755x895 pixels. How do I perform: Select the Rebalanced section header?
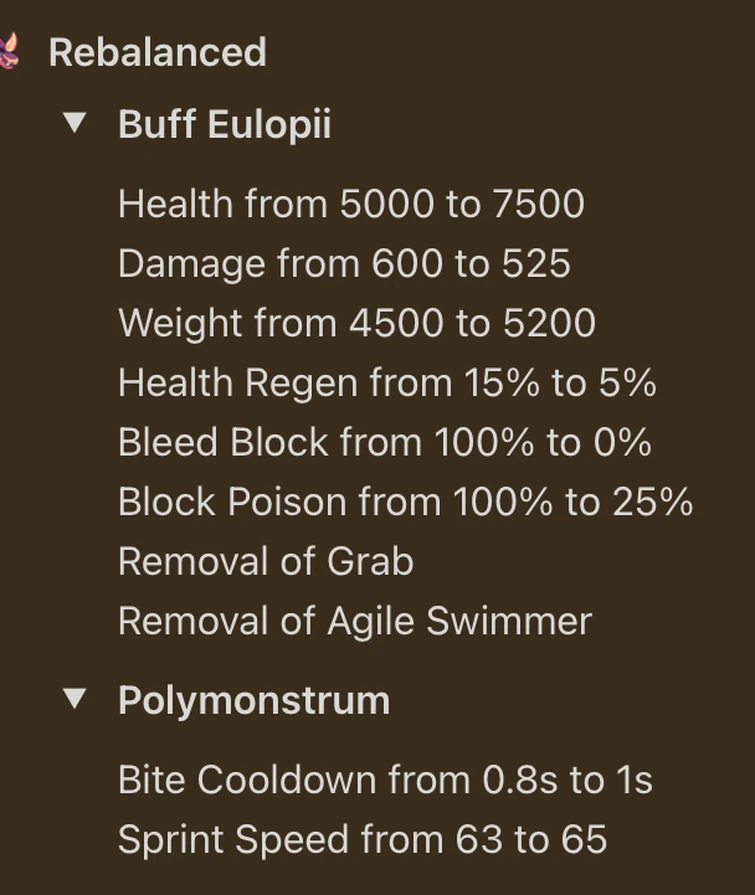tap(158, 53)
